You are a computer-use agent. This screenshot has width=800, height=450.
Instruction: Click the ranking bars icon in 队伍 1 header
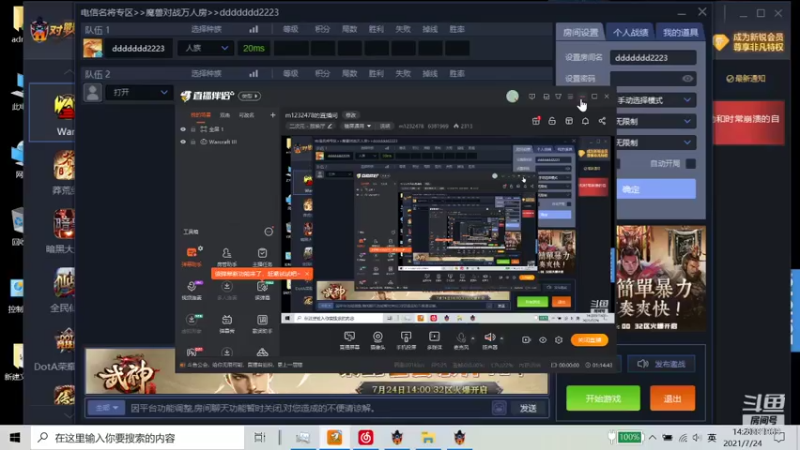(x=254, y=29)
